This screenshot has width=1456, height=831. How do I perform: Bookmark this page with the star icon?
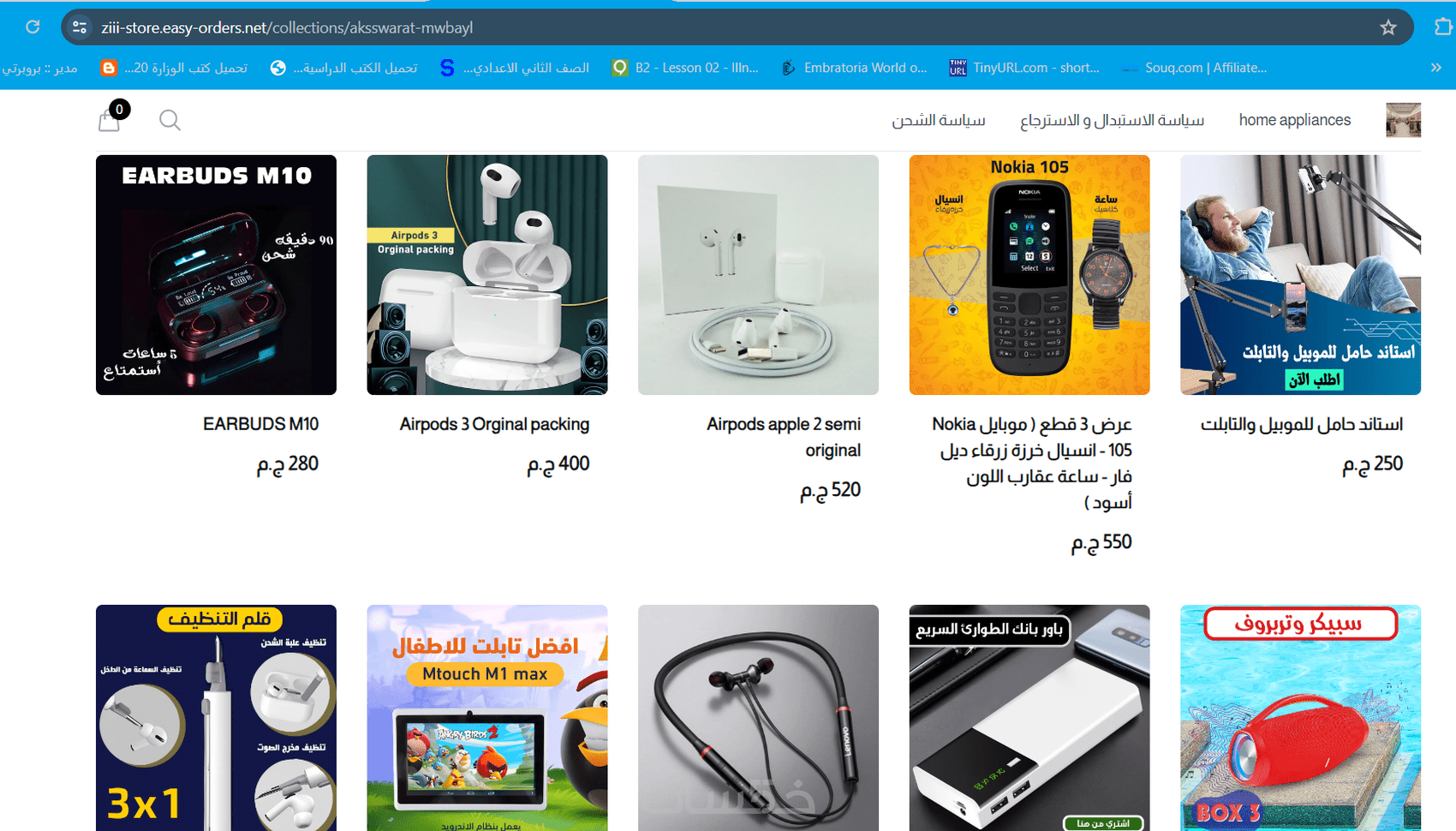click(1388, 27)
